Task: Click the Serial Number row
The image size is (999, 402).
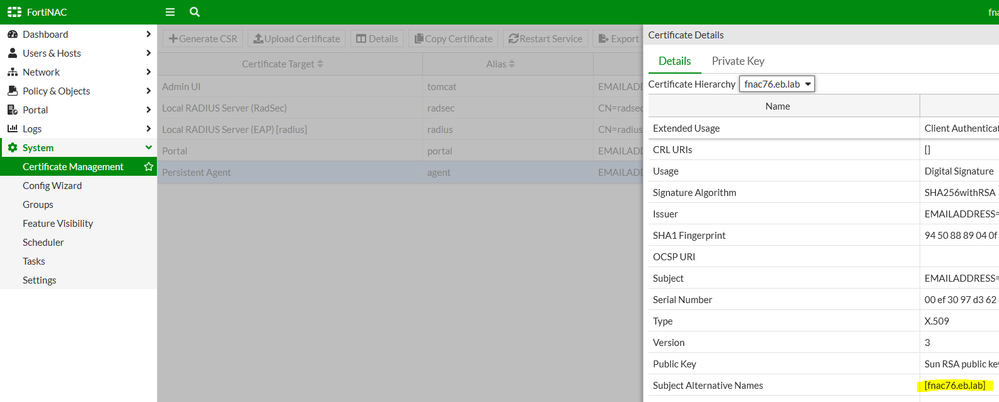Action: 824,299
